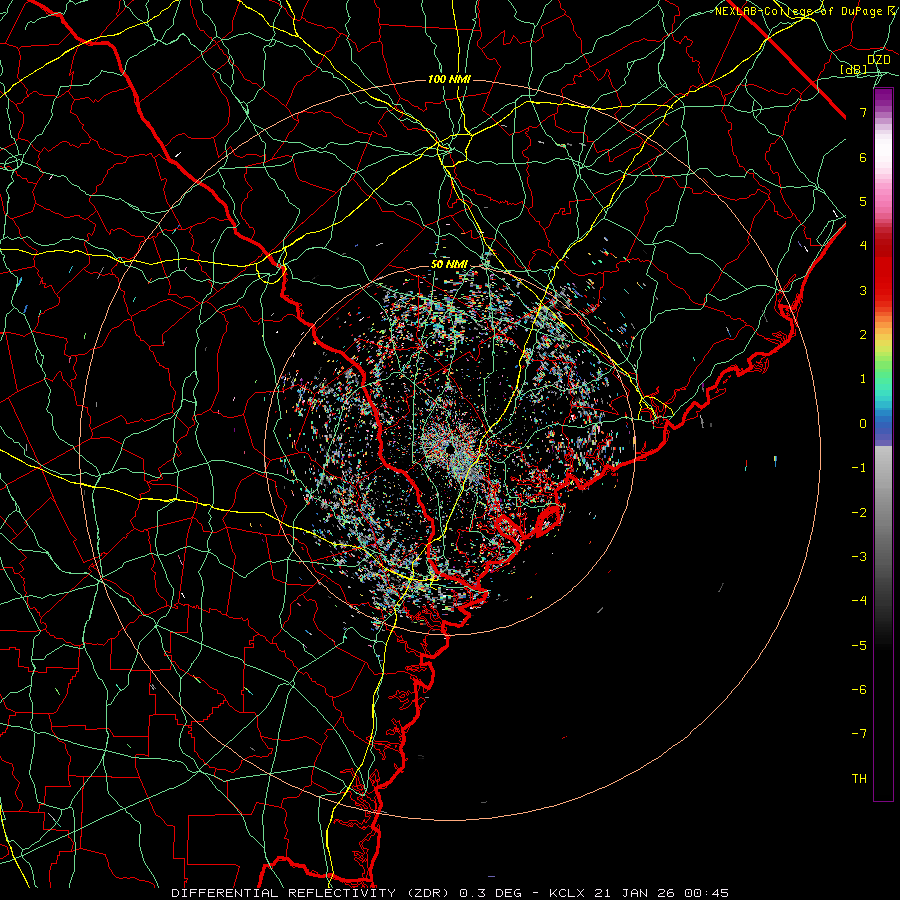
Task: Click the -6 value on the dB scale
Action: pos(860,690)
